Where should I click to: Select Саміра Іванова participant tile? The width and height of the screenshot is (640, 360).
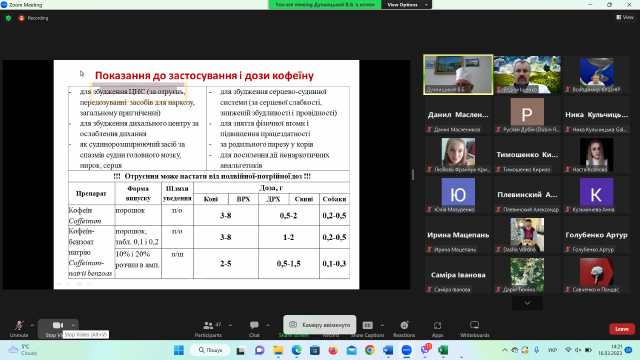458,275
